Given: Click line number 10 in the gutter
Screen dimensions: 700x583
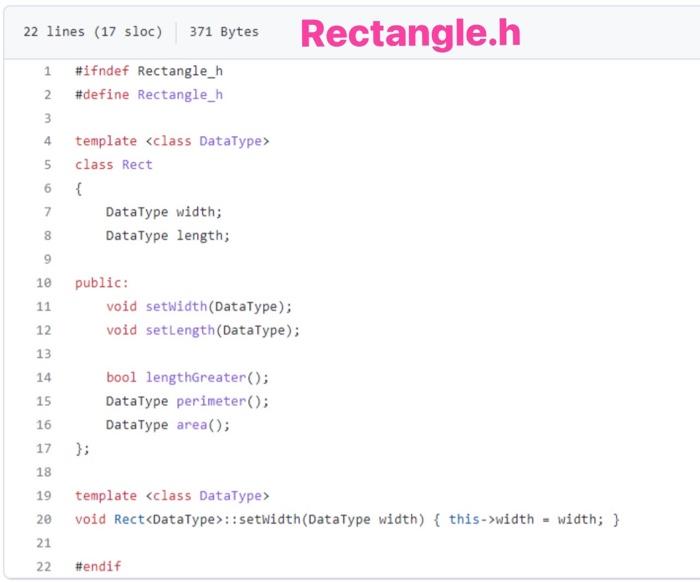Looking at the screenshot, I should coord(44,283).
